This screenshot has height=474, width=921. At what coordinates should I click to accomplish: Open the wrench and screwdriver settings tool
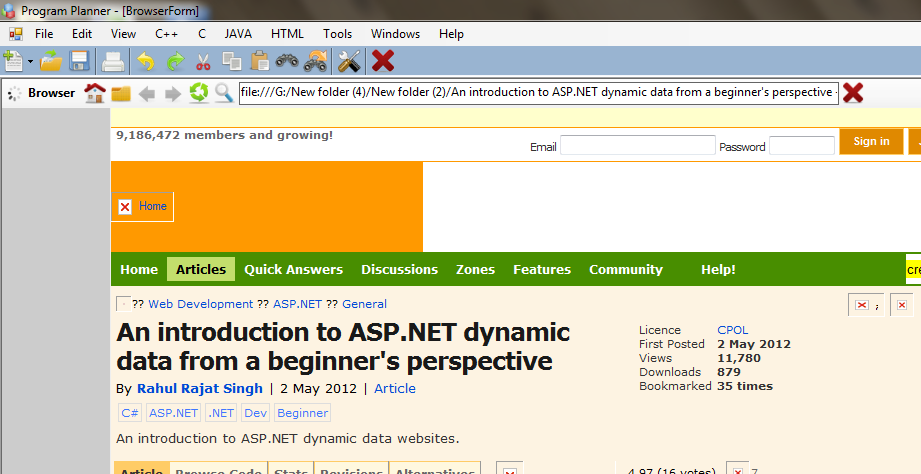[348, 62]
